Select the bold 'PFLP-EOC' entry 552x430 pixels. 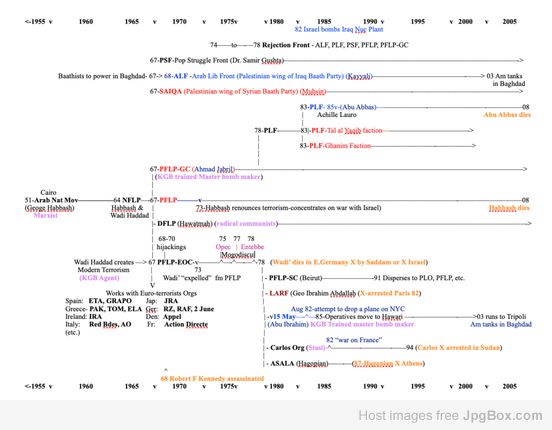pyautogui.click(x=175, y=262)
